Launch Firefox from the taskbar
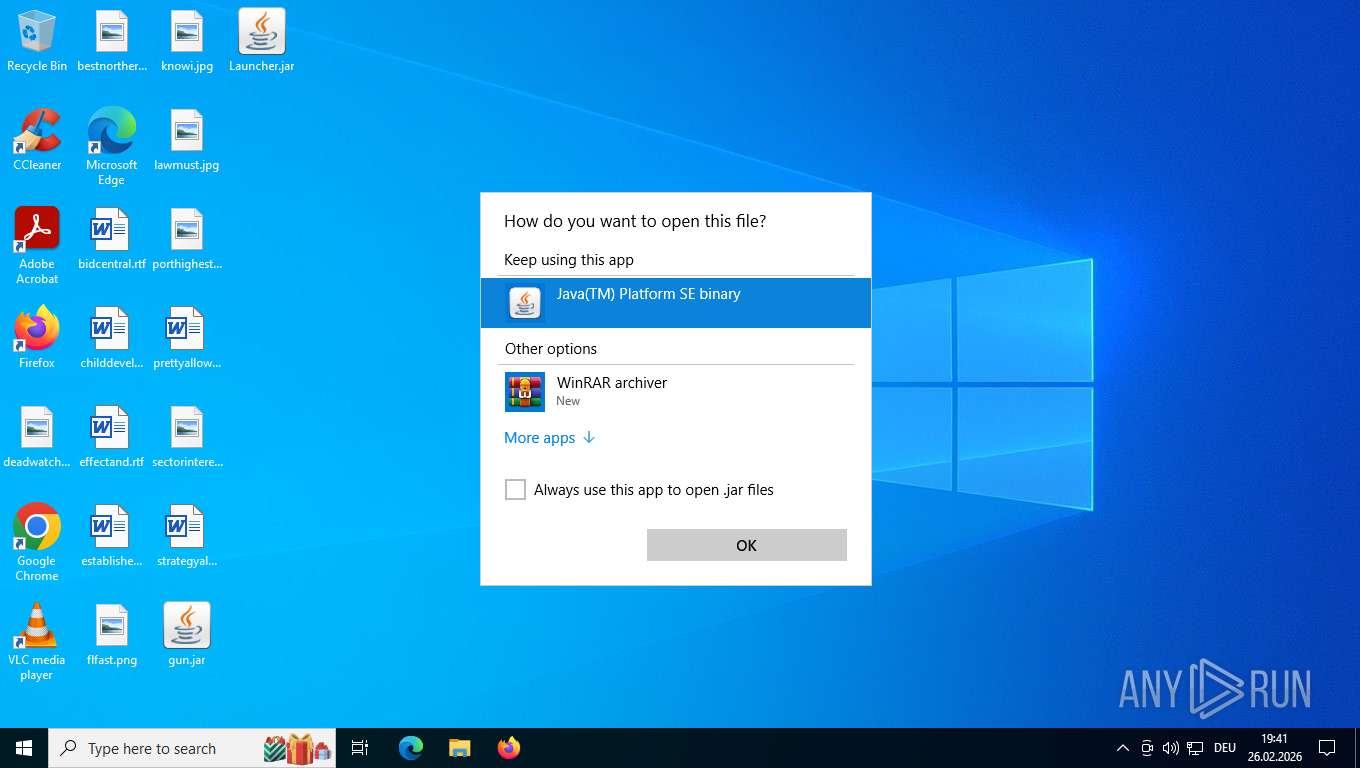The image size is (1360, 768). (508, 748)
